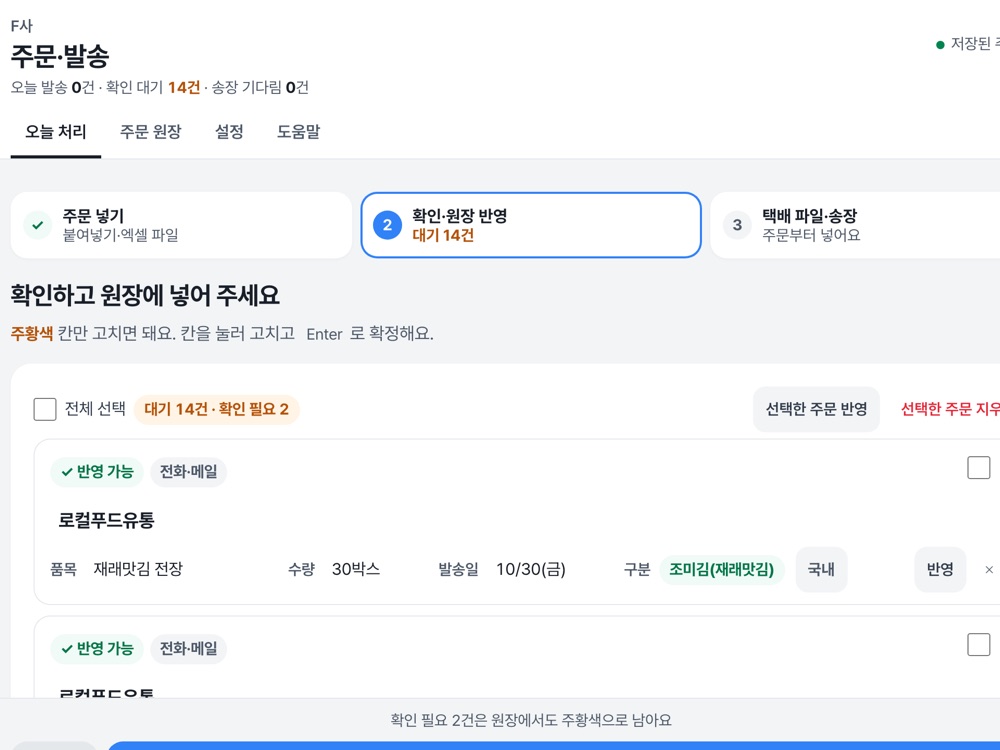This screenshot has width=1000, height=750.
Task: Select the 확인·원장 반영 step card
Action: (531, 225)
